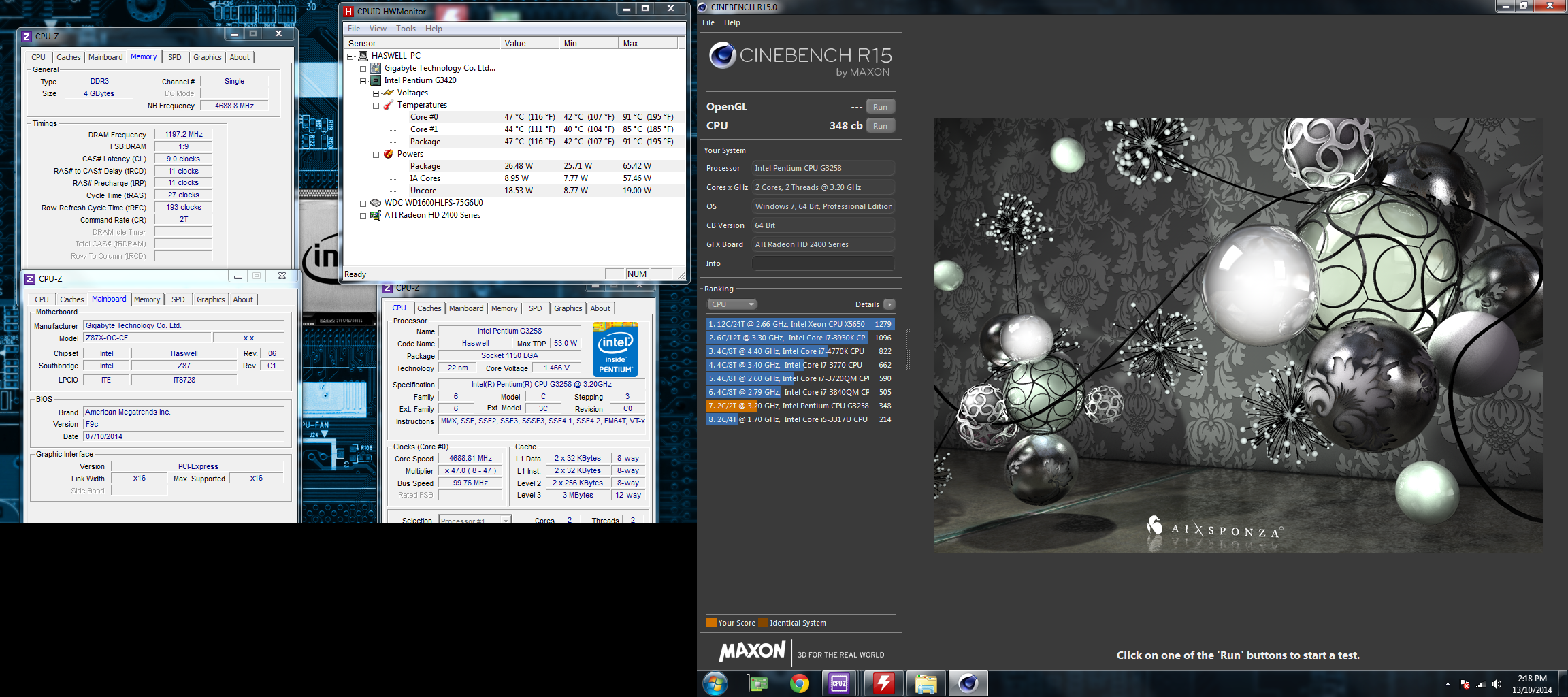Screen dimensions: 1568x697
Task: Click the Info field in Cinebench Your System
Action: (x=823, y=263)
